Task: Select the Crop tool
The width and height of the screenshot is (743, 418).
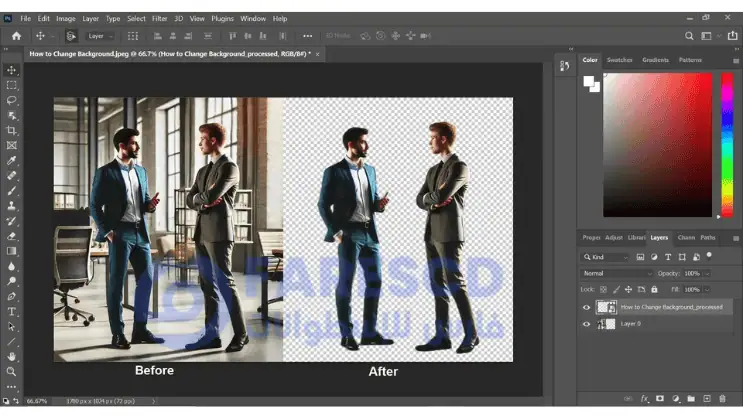Action: pos(11,130)
